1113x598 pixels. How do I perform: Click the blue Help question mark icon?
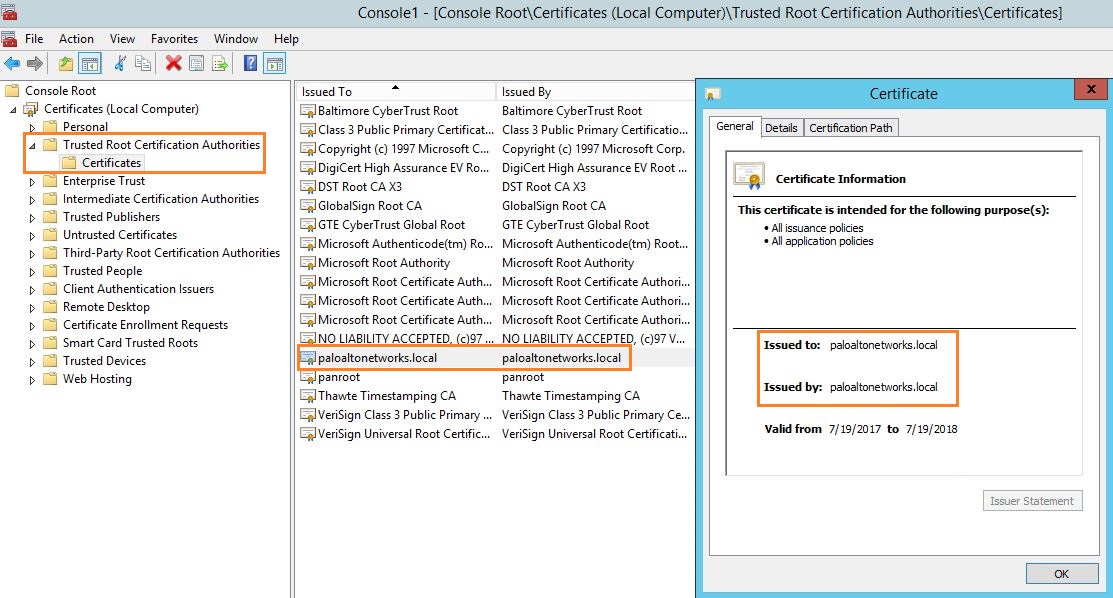(251, 64)
